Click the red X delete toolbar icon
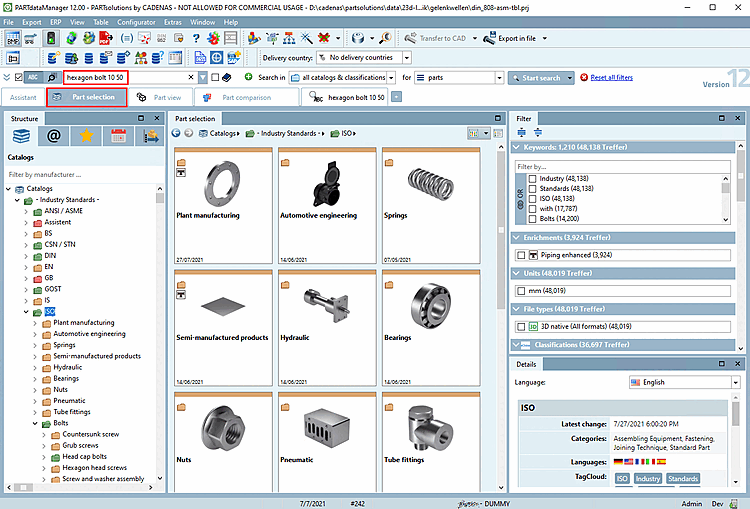 coord(324,38)
